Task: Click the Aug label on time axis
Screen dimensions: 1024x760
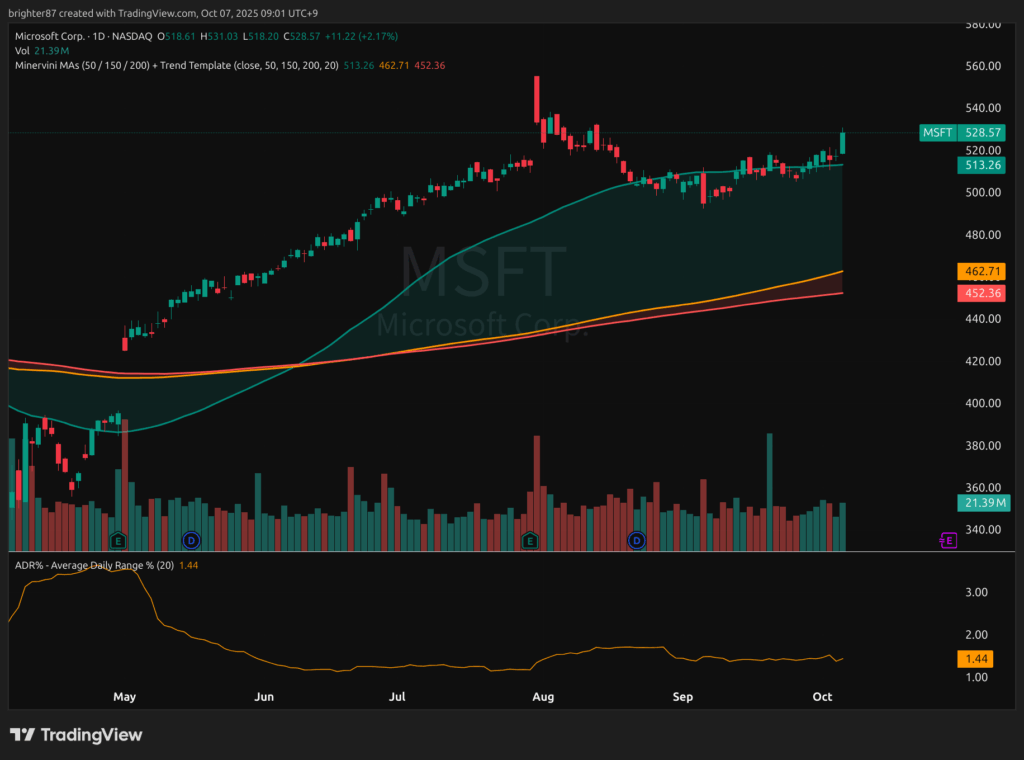Action: 543,696
